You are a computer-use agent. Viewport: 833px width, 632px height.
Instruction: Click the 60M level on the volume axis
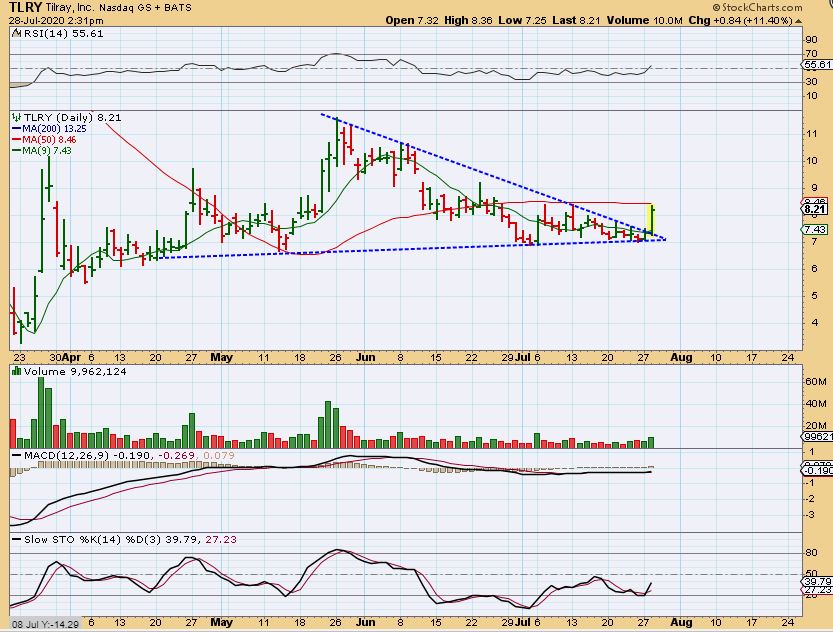click(x=815, y=382)
